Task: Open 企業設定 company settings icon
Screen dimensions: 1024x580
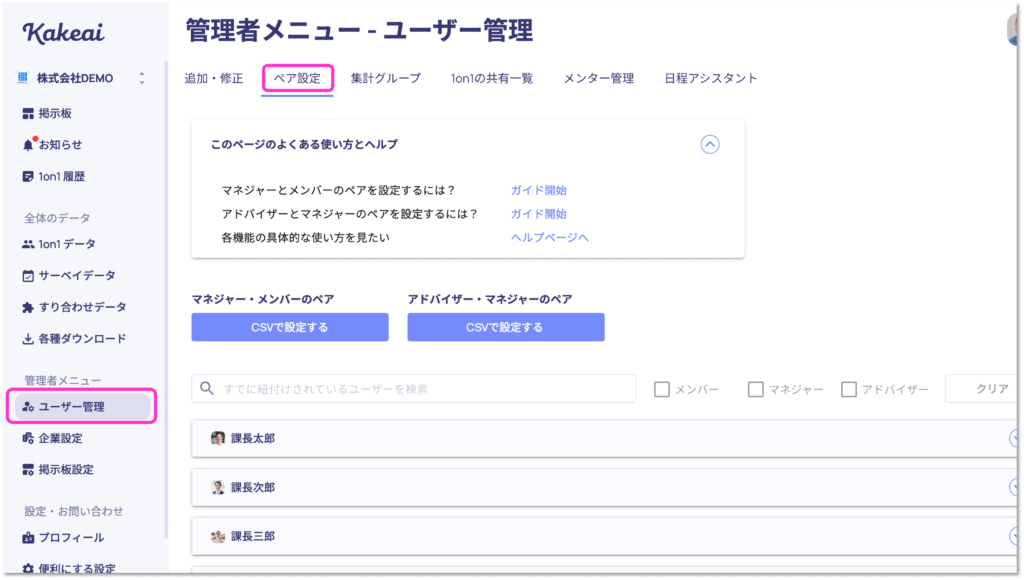Action: pos(28,438)
